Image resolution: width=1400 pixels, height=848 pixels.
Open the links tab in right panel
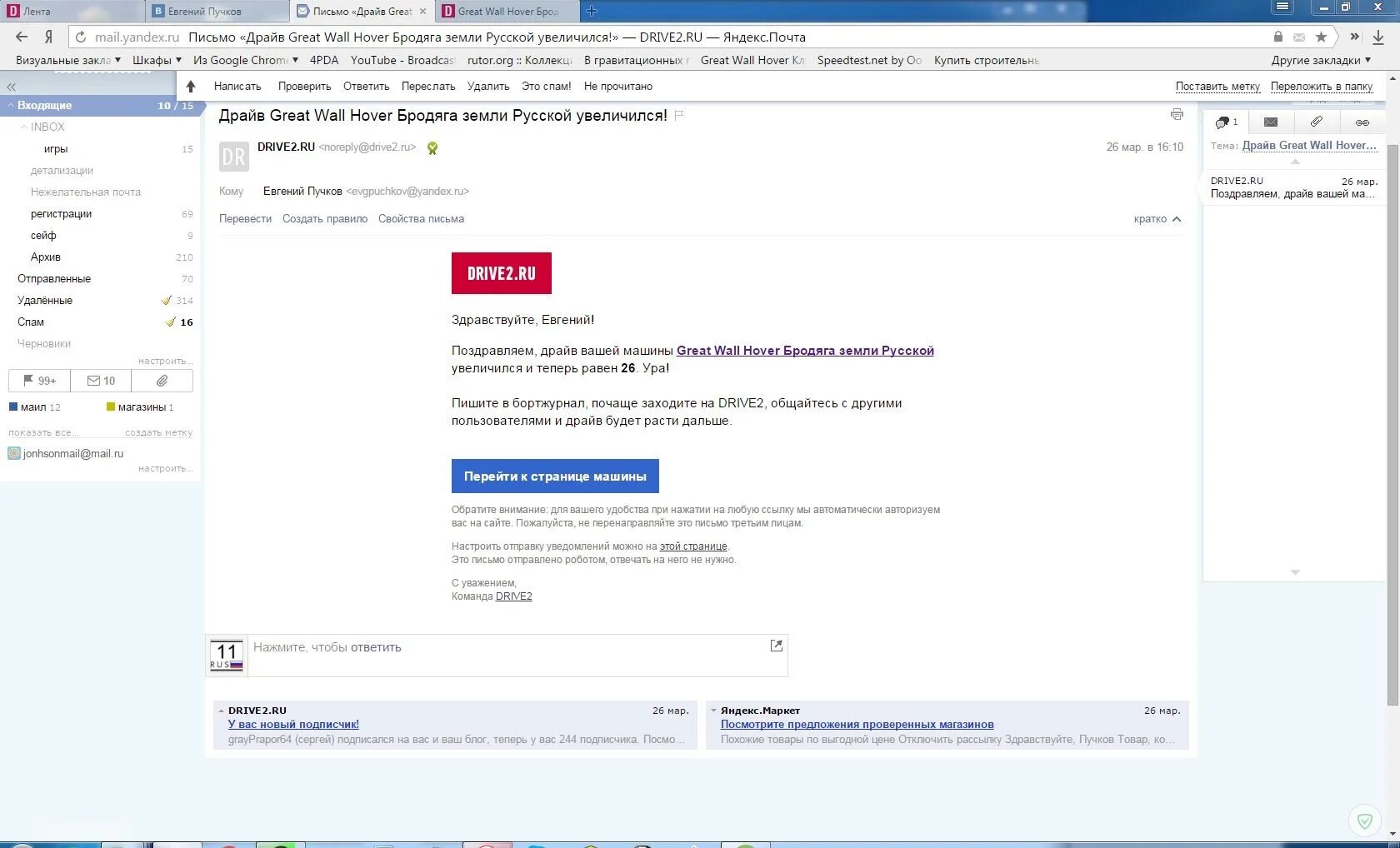point(1362,122)
